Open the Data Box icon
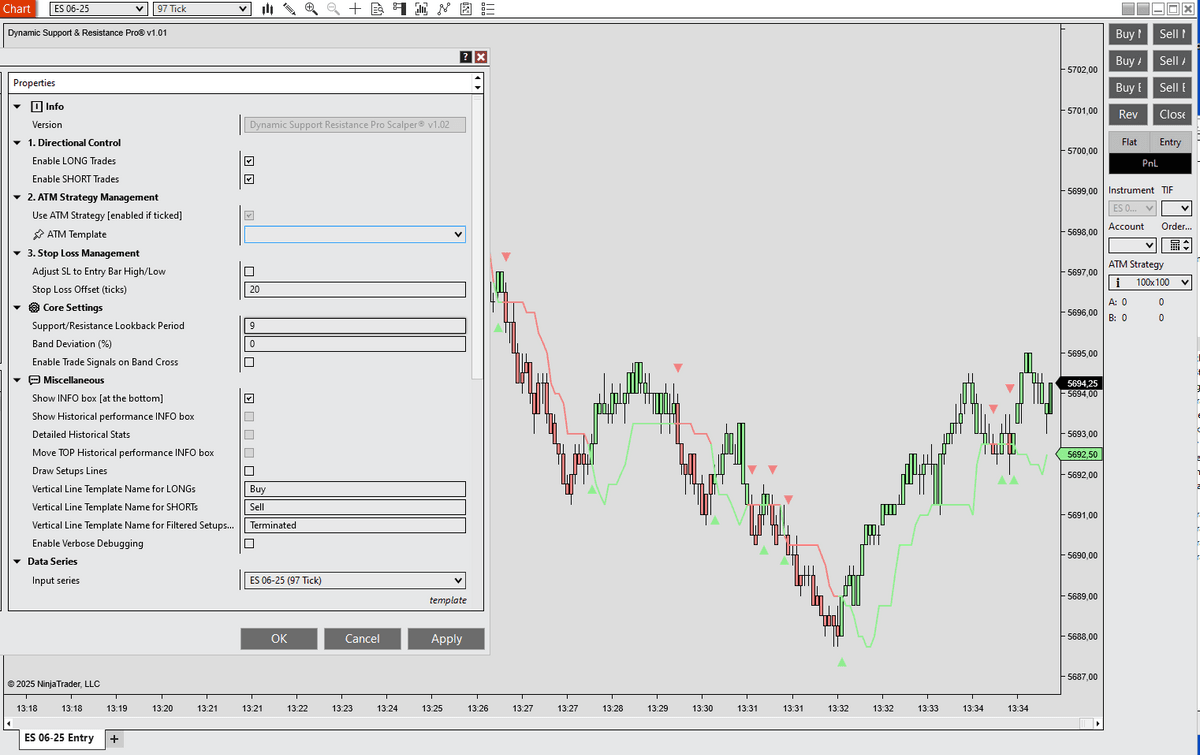The image size is (1200, 755). coord(377,9)
